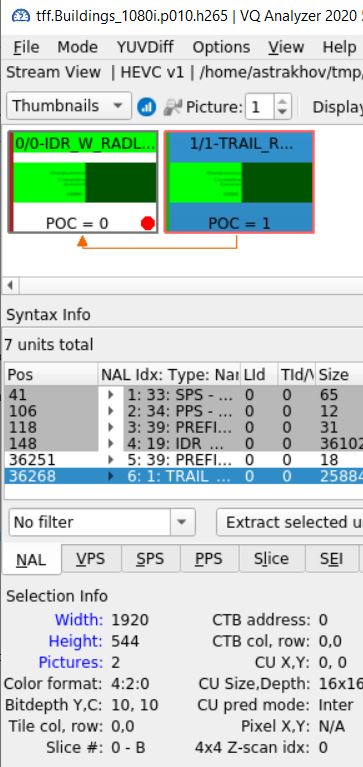Open the No filter combo box

point(102,522)
